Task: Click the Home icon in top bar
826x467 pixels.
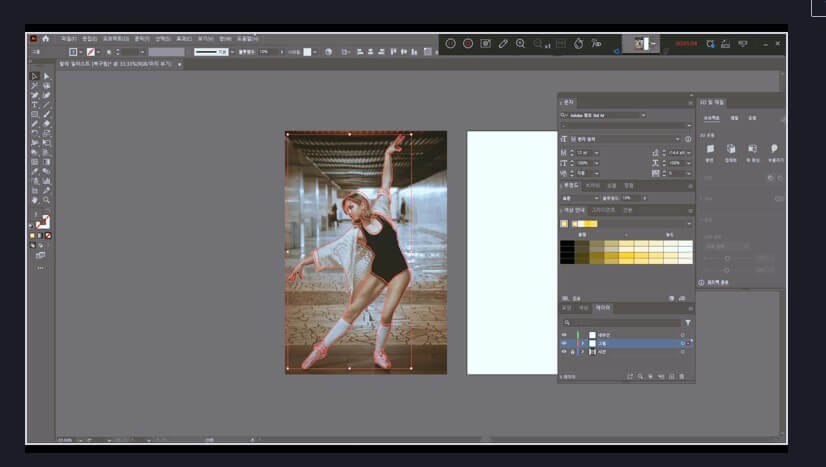Action: [x=45, y=39]
